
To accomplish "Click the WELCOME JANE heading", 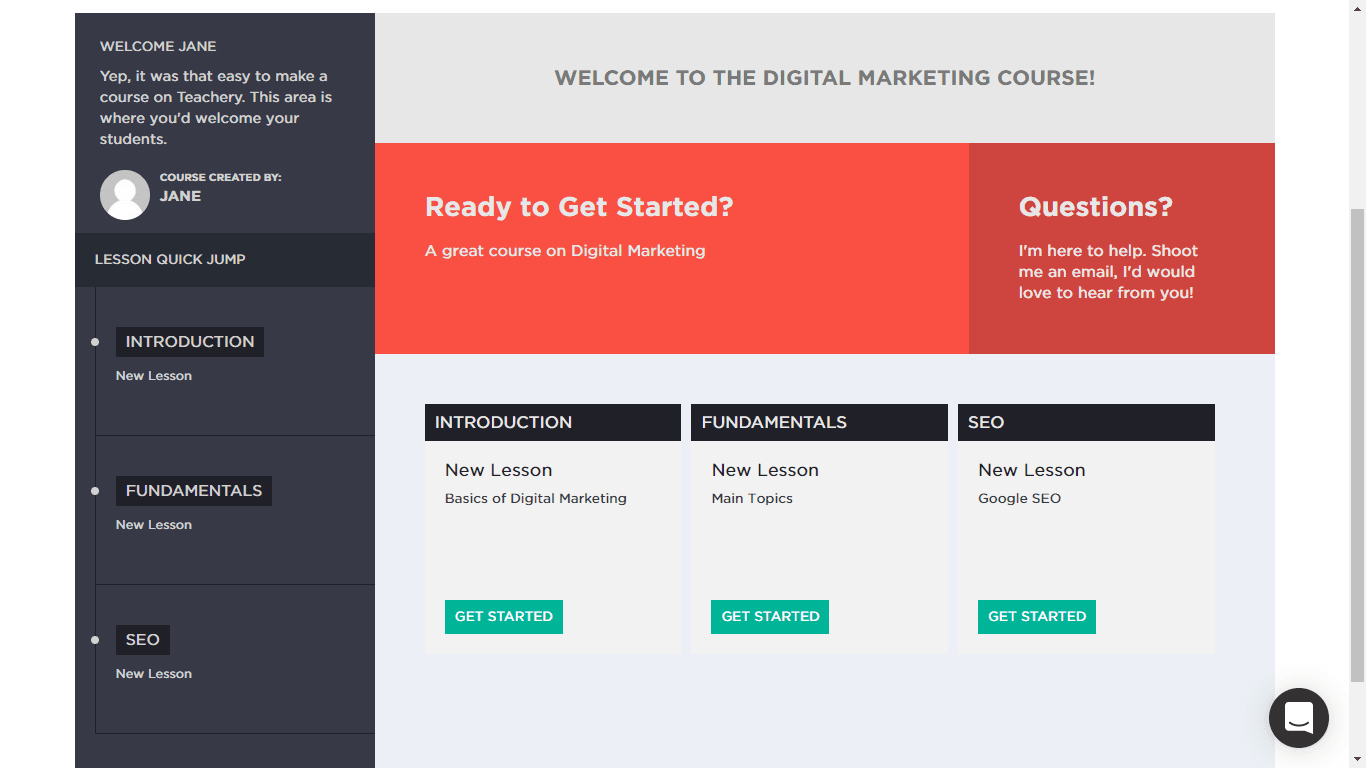I will click(158, 46).
